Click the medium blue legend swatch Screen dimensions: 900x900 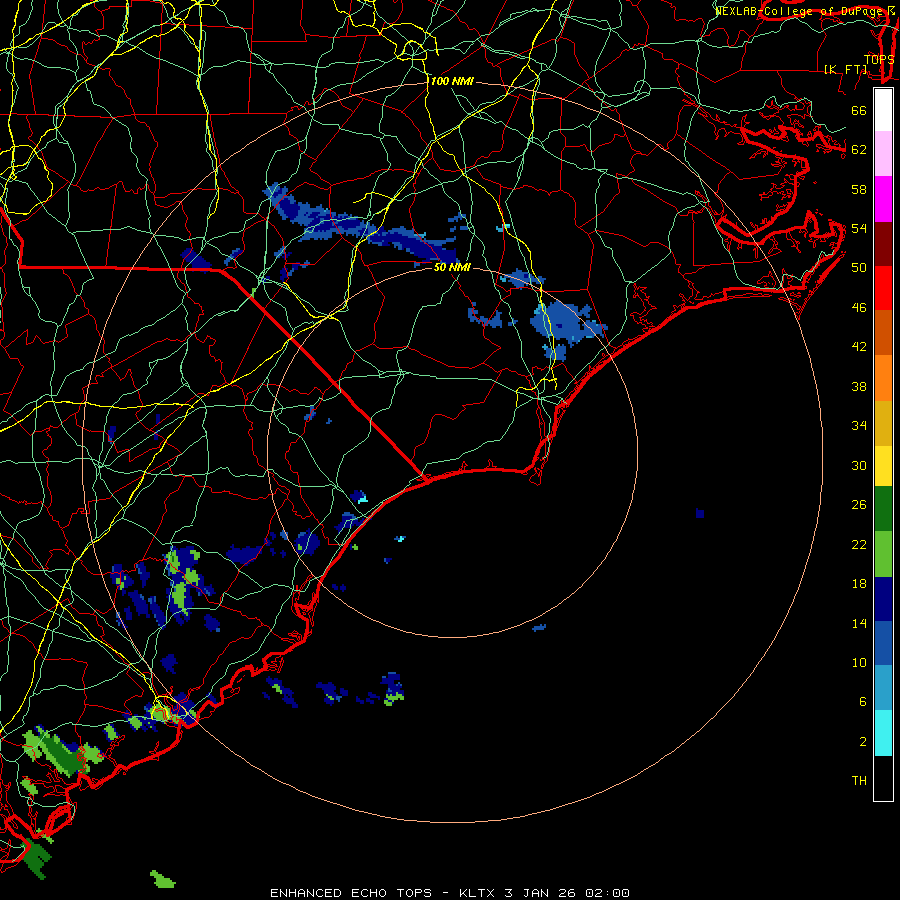pyautogui.click(x=883, y=643)
